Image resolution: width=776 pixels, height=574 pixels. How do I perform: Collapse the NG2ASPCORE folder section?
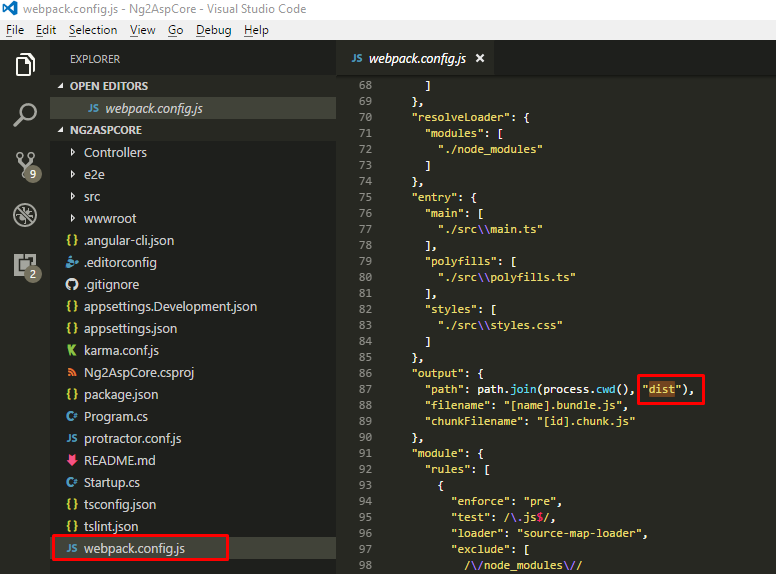pos(61,130)
